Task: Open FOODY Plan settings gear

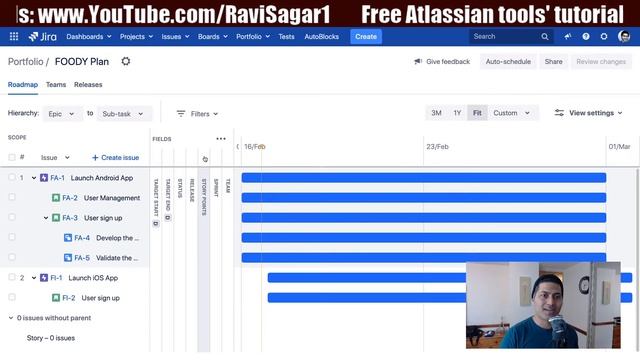Action: [126, 61]
